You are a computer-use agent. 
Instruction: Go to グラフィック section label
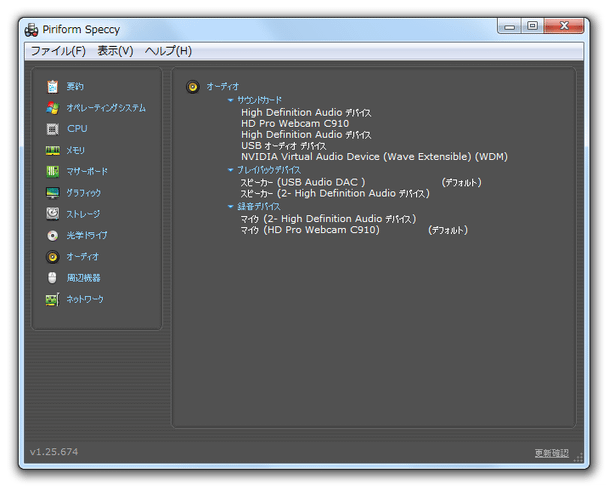[84, 193]
